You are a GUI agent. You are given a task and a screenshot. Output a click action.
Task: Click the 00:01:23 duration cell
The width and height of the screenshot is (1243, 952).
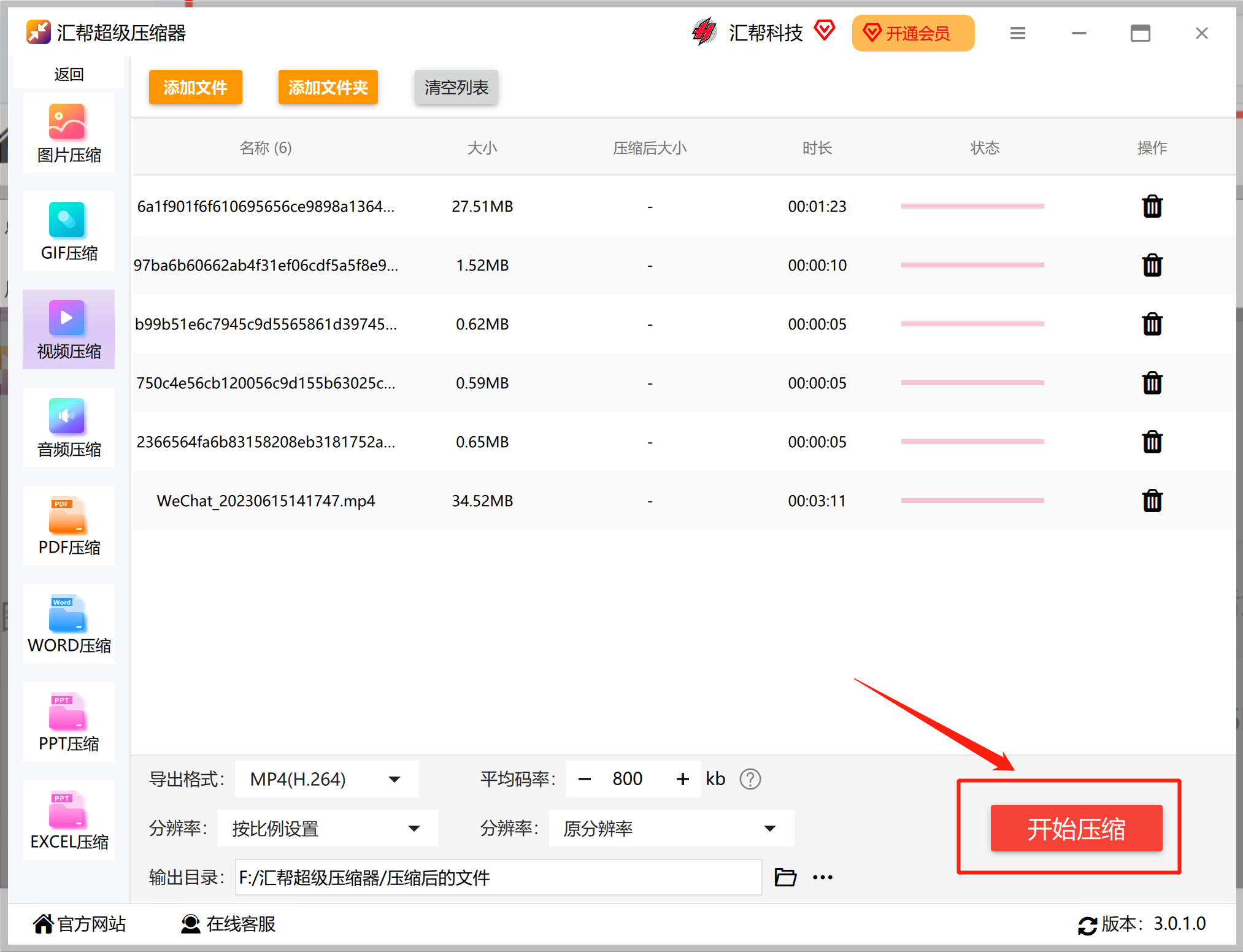[x=817, y=206]
